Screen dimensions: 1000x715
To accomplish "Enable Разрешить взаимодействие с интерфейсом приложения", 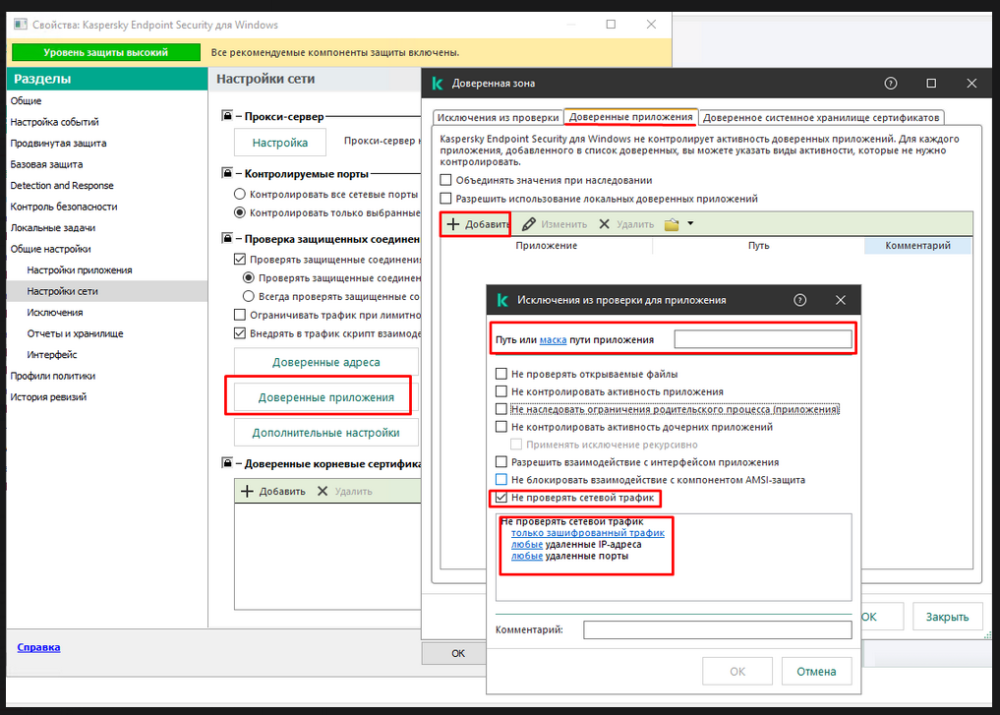I will (501, 462).
